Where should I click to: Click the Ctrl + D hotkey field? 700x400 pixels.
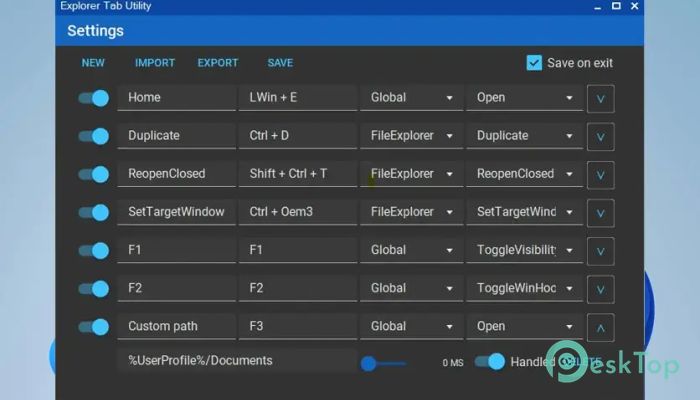point(298,136)
